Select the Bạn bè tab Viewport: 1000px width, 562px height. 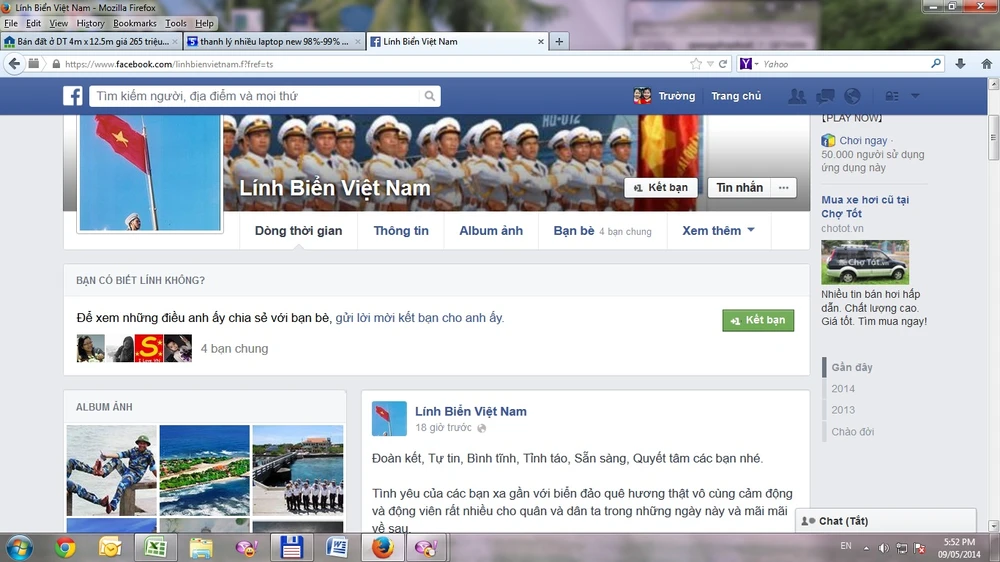pos(602,231)
